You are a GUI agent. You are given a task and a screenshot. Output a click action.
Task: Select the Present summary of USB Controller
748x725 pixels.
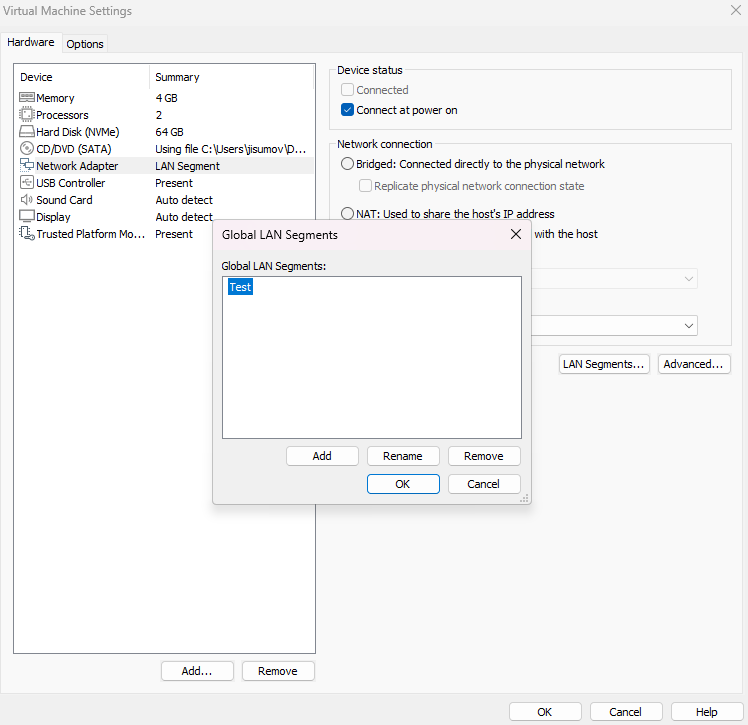tap(174, 183)
